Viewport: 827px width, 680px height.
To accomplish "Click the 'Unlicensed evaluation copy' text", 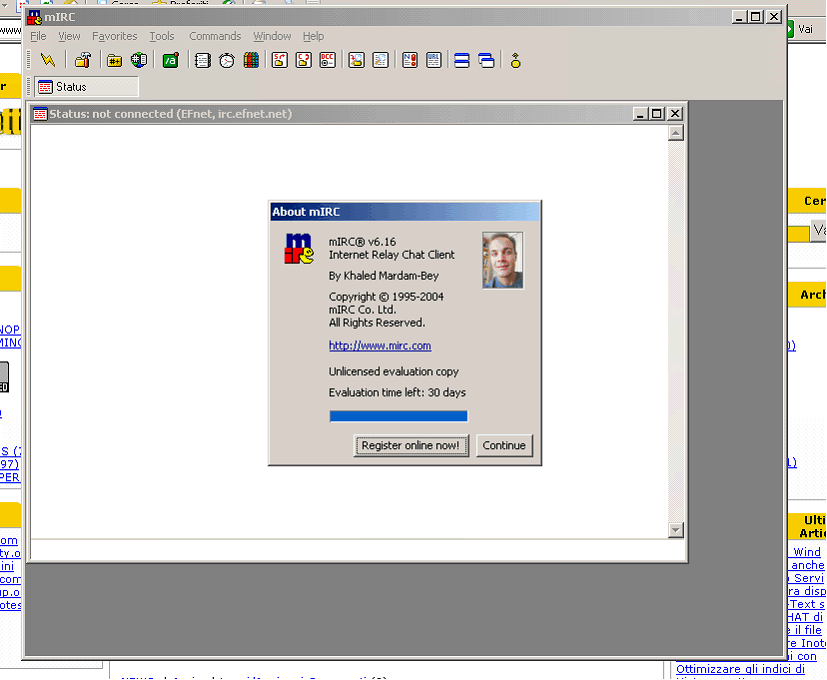I will (393, 371).
